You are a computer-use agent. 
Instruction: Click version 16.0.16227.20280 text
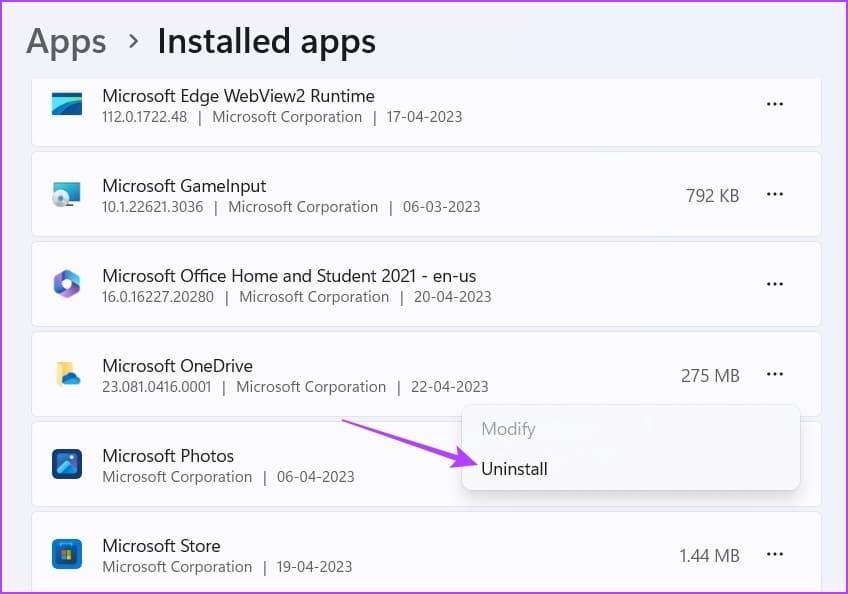pyautogui.click(x=158, y=296)
